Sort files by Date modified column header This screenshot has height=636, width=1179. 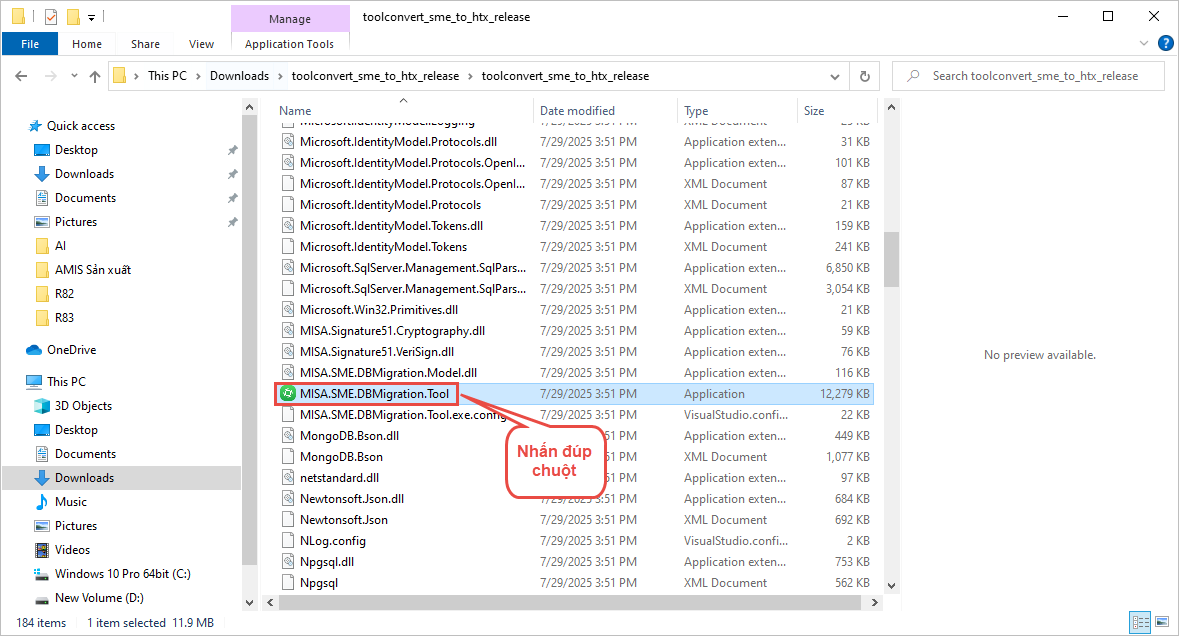click(577, 111)
